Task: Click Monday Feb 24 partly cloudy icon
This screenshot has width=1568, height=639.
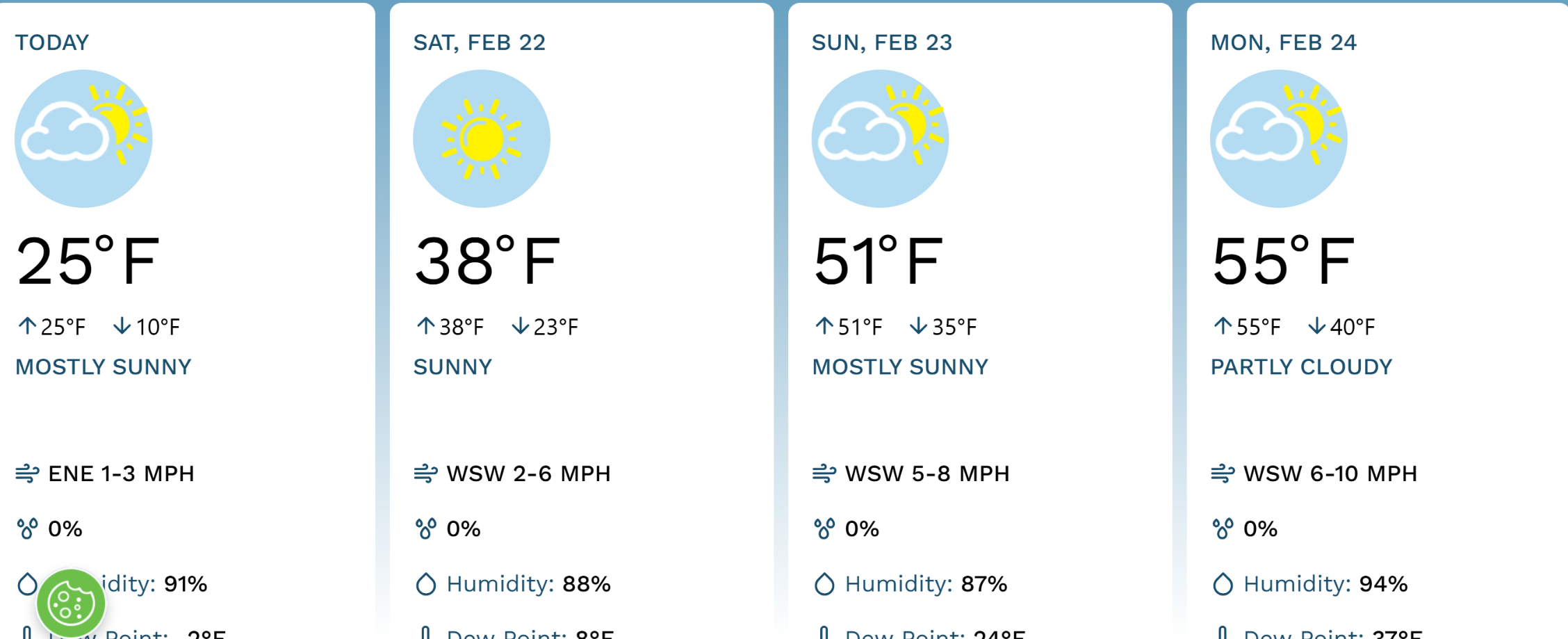Action: coord(1278,138)
